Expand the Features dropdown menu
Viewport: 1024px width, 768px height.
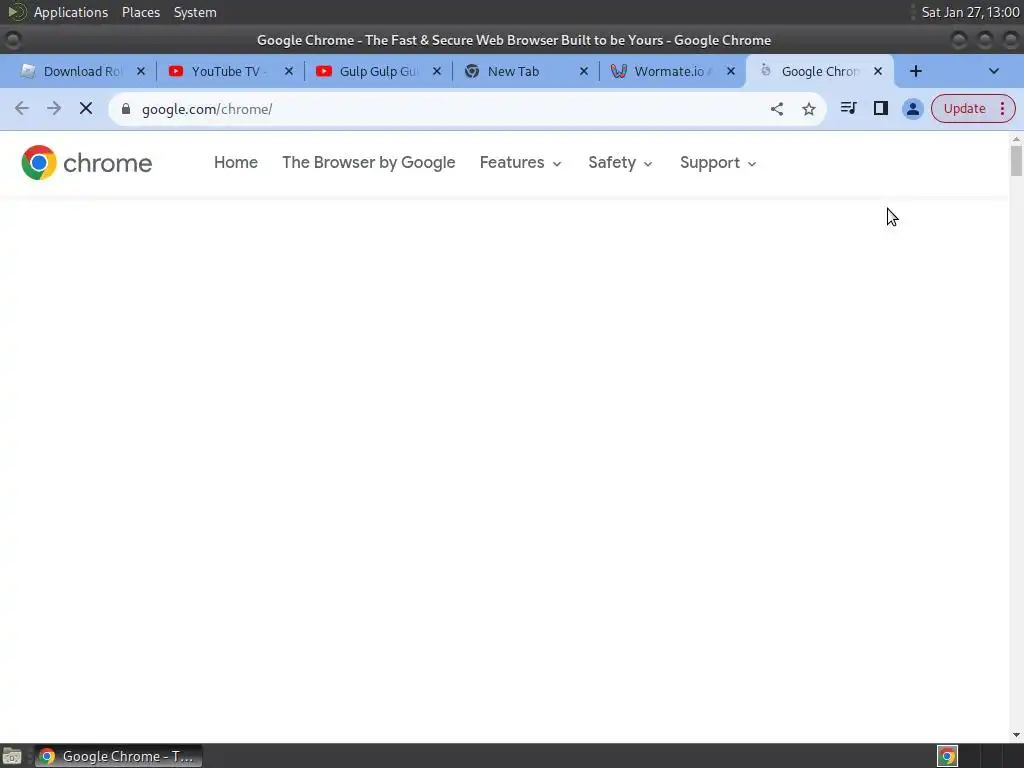(x=520, y=163)
